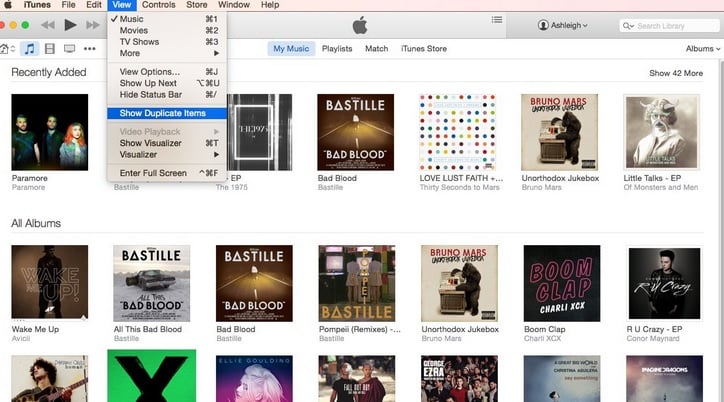This screenshot has width=724, height=402.
Task: Open Boom Clap album cover
Action: [x=562, y=283]
